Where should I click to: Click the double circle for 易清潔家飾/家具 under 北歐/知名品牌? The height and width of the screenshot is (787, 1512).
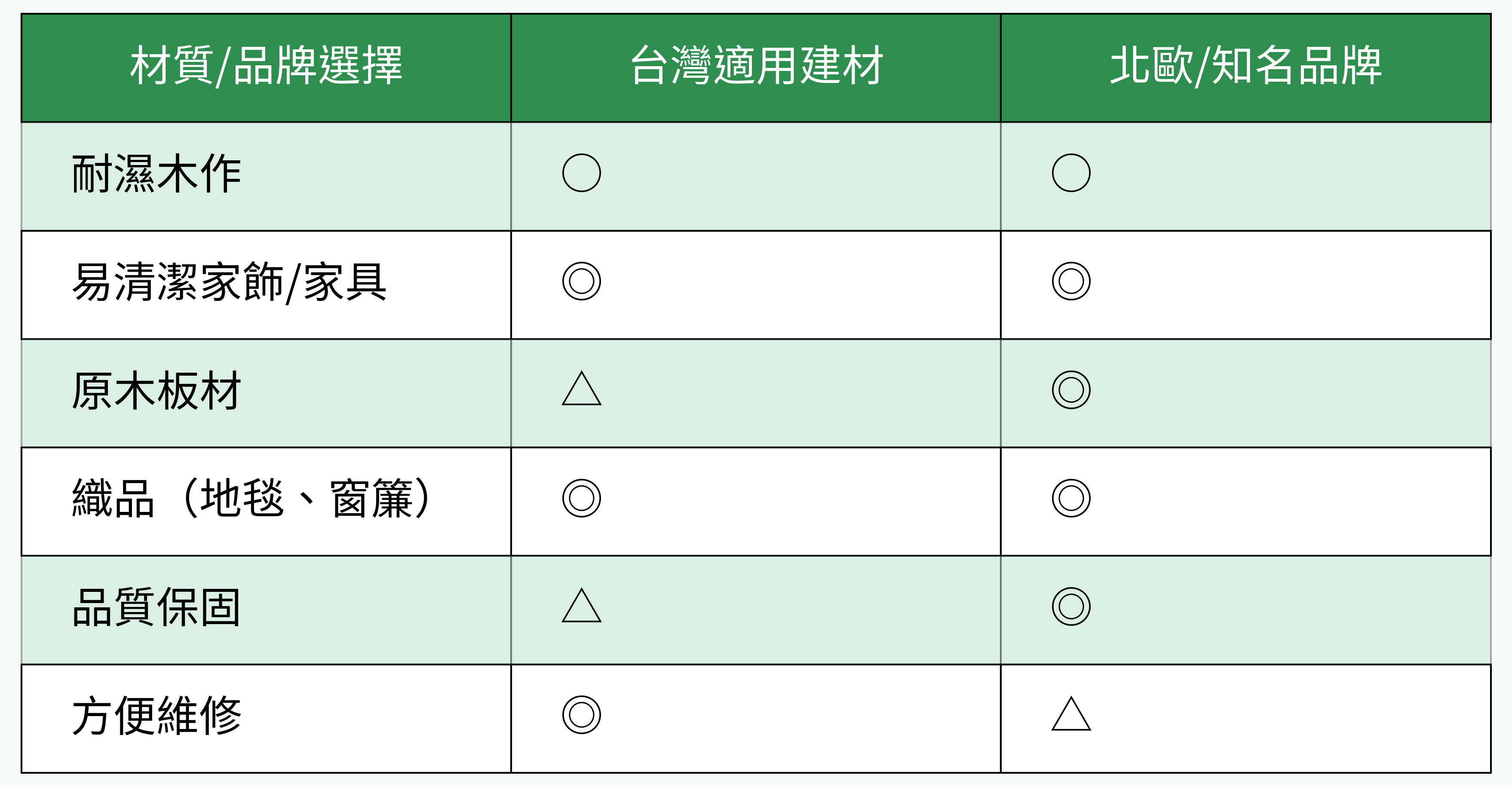[1070, 281]
